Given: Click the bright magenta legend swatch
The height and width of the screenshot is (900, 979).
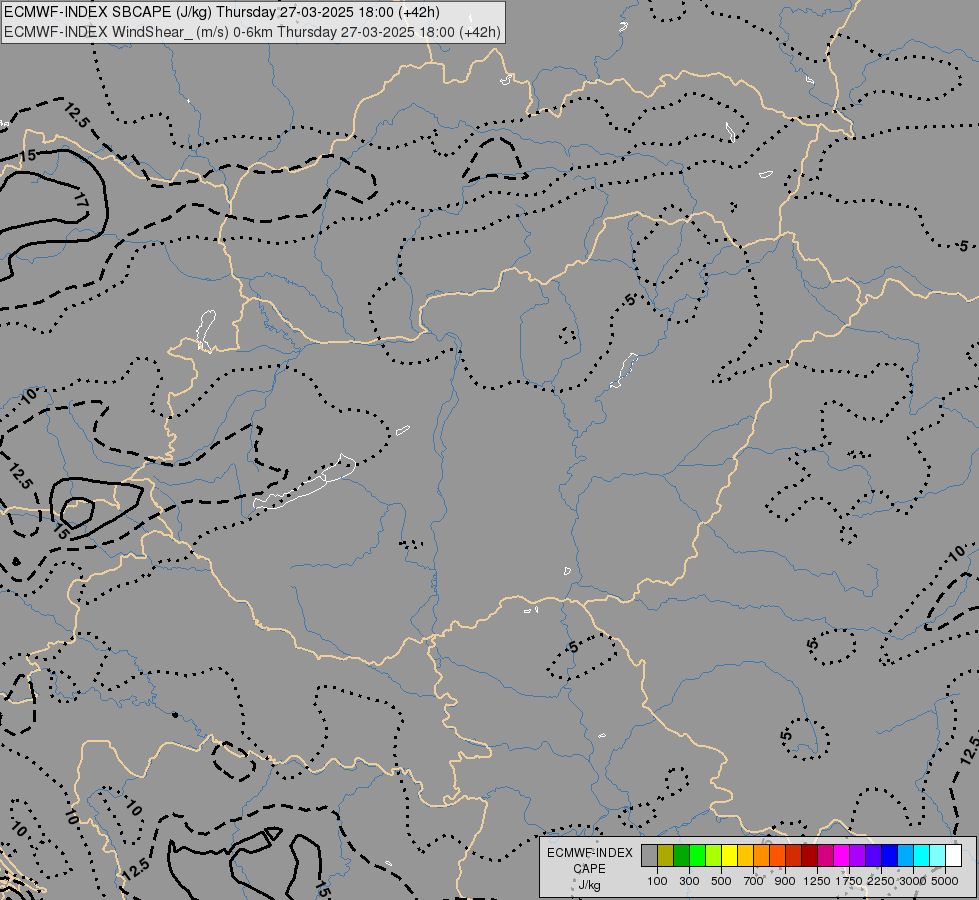Looking at the screenshot, I should [x=842, y=856].
